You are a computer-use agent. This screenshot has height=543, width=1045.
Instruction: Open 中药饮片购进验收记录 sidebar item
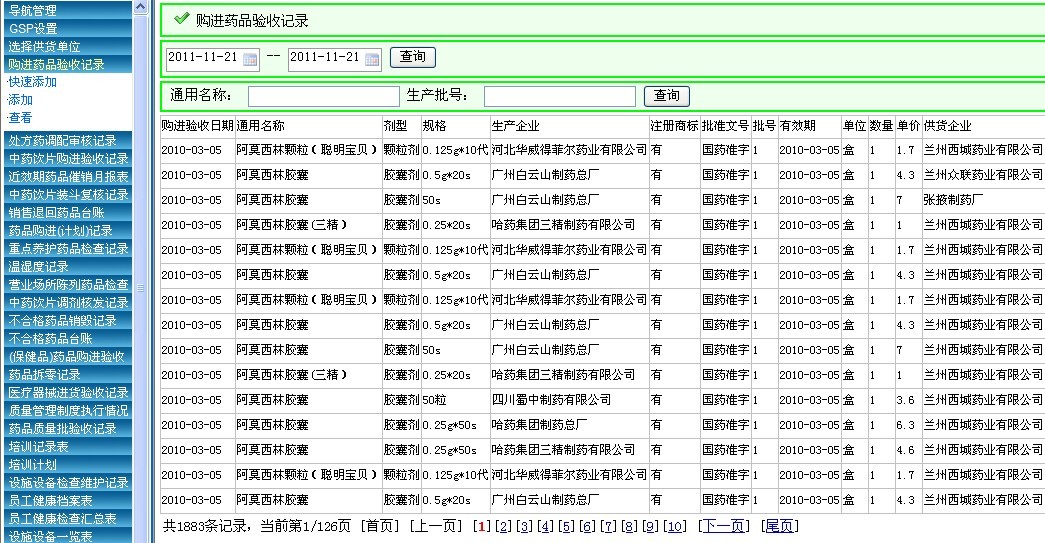click(x=66, y=159)
